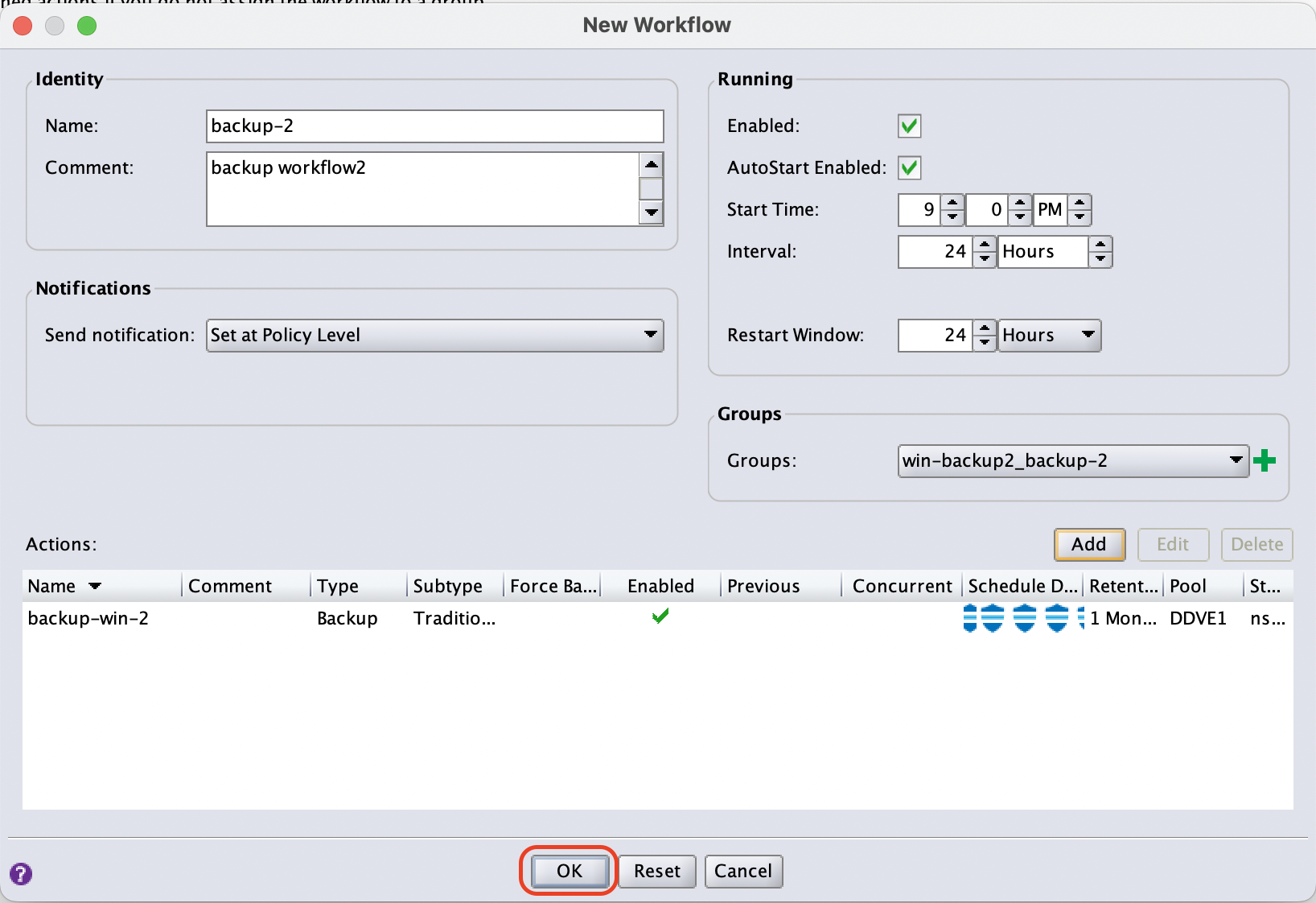Image resolution: width=1316 pixels, height=903 pixels.
Task: Click the Restart Window value field
Action: tap(936, 336)
